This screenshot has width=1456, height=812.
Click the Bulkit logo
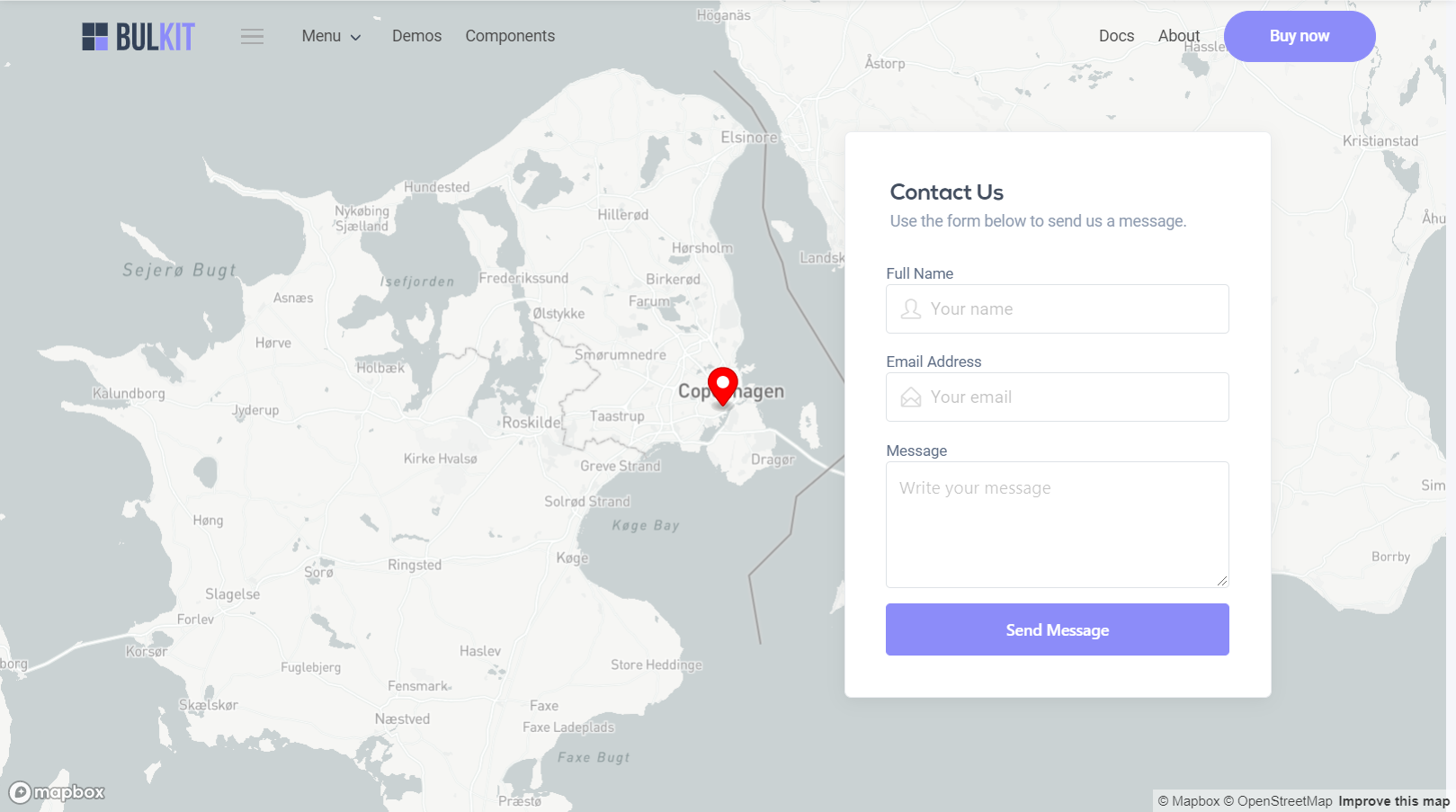[x=138, y=37]
